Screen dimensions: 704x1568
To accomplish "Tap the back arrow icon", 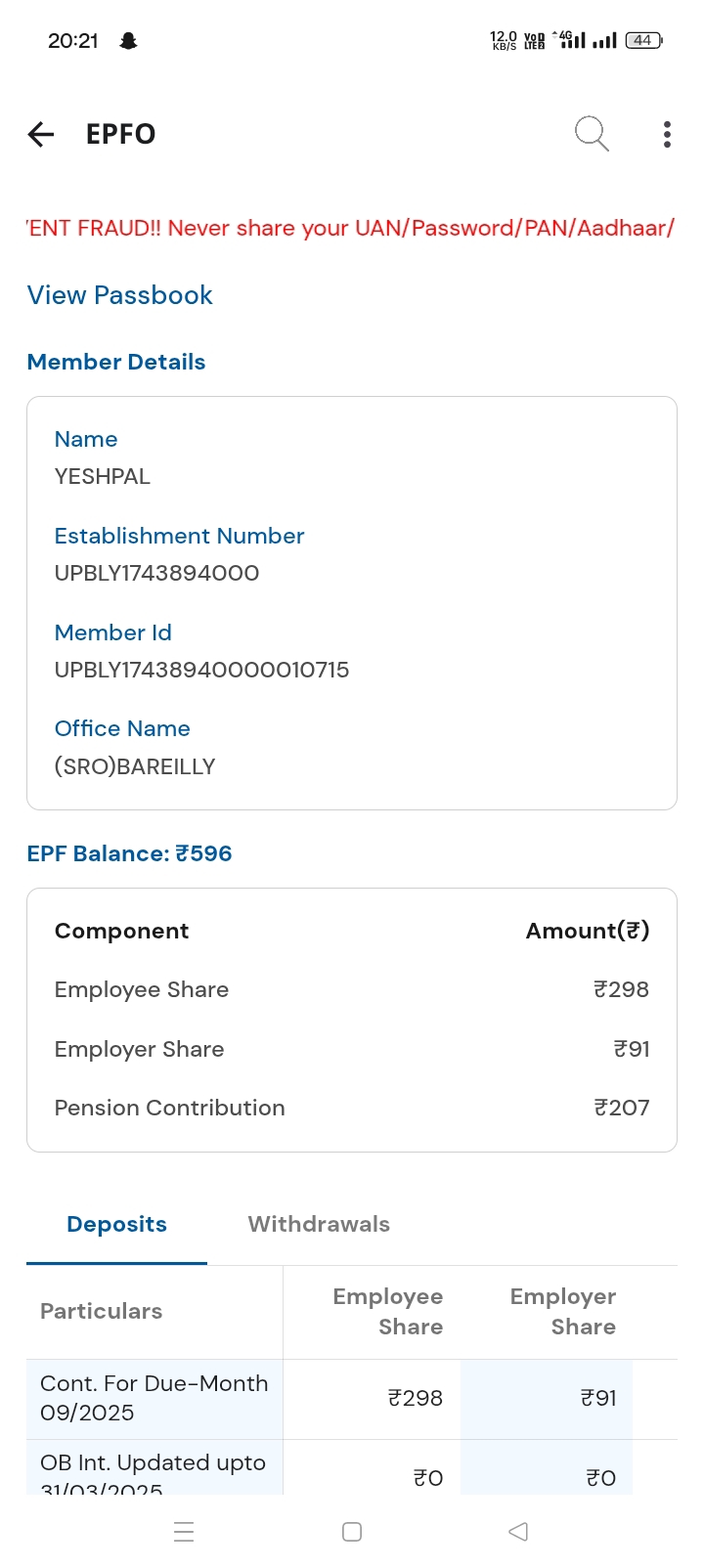I will click(x=41, y=134).
